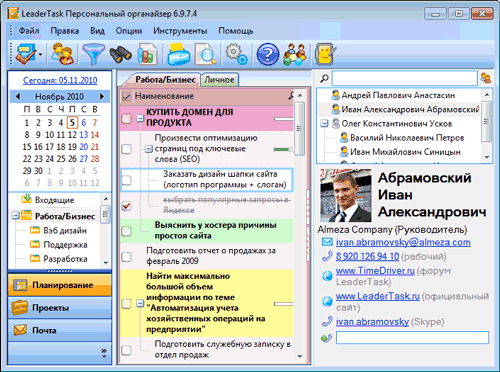The width and height of the screenshot is (500, 372).
Task: Collapse the Работа/Бизнес folder tree
Action: pos(15,216)
